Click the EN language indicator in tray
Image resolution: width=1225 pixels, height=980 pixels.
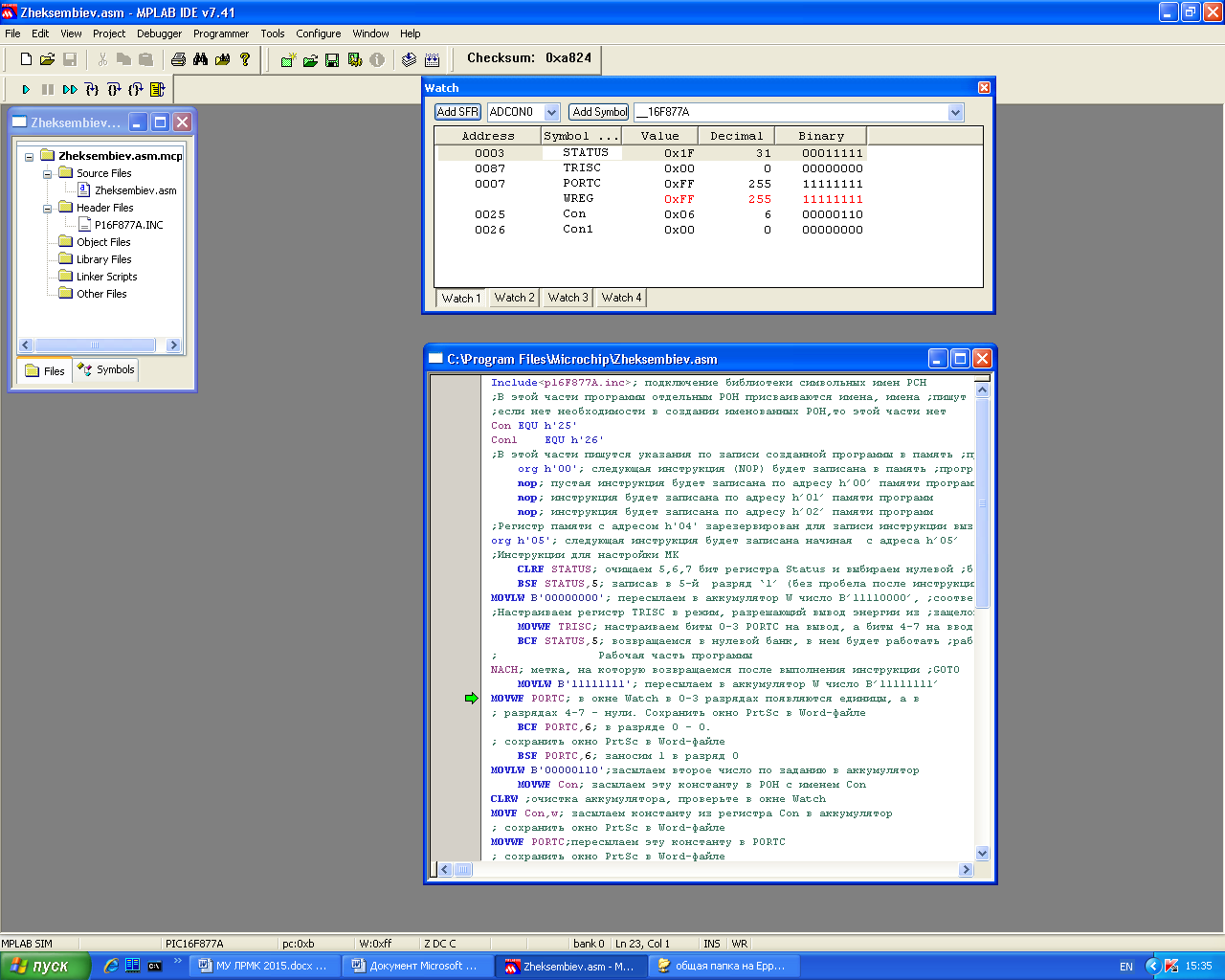click(1126, 967)
